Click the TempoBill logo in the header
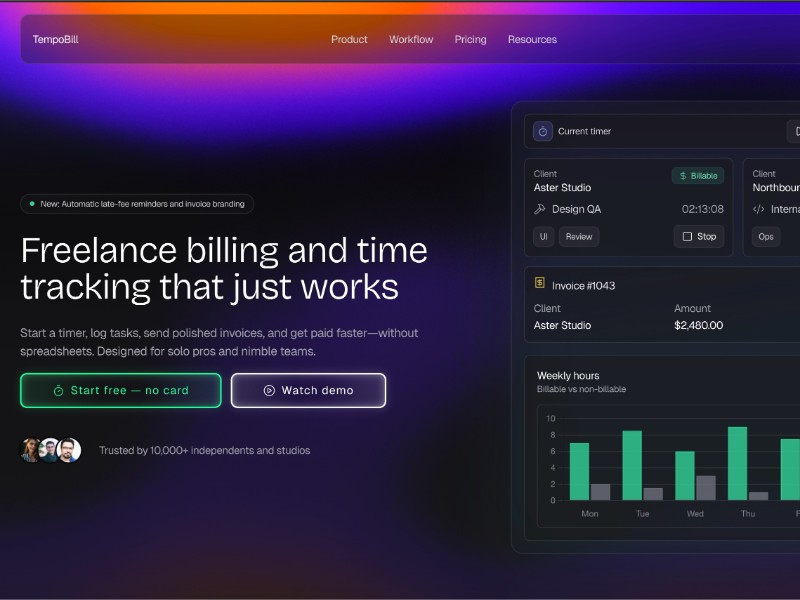800x600 pixels. click(x=54, y=39)
